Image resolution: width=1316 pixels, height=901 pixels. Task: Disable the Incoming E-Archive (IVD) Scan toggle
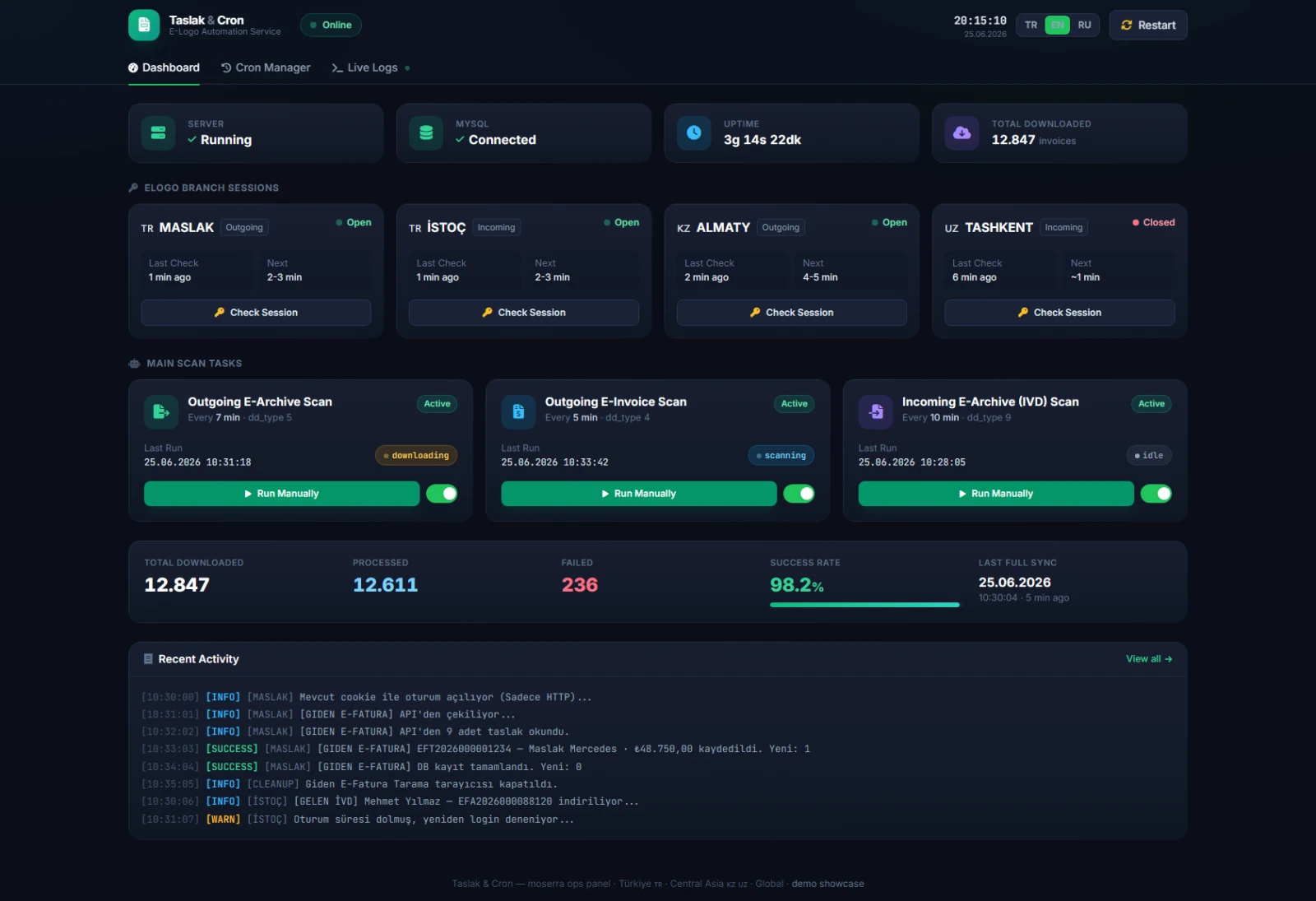click(1156, 494)
